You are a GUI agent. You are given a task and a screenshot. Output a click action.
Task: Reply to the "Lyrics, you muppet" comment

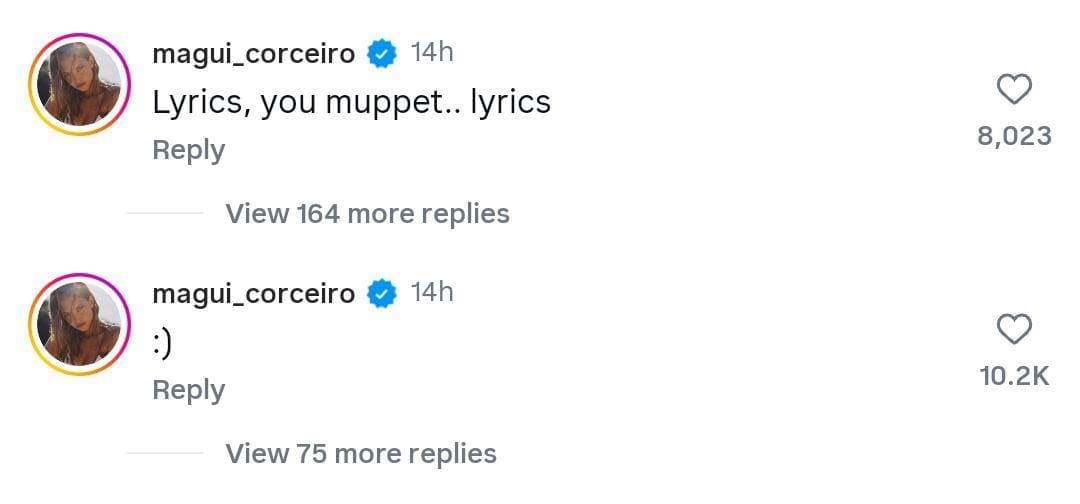click(x=188, y=150)
